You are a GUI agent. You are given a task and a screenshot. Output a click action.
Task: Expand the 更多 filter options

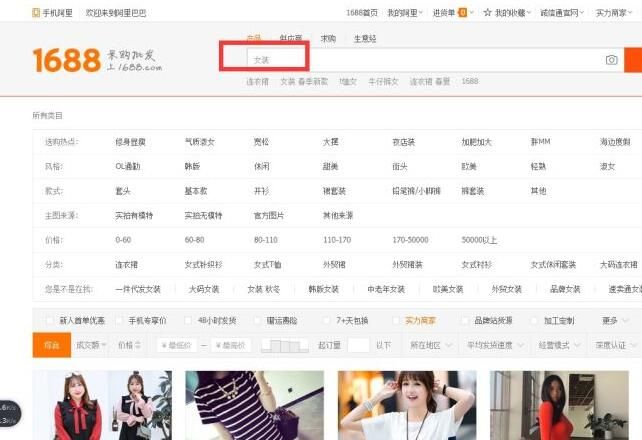615,320
